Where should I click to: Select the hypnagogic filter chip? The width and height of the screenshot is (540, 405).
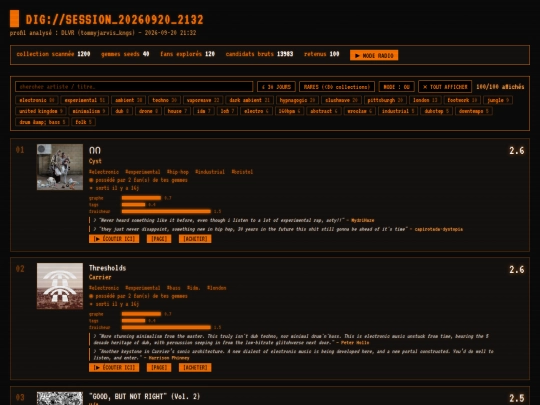click(297, 100)
